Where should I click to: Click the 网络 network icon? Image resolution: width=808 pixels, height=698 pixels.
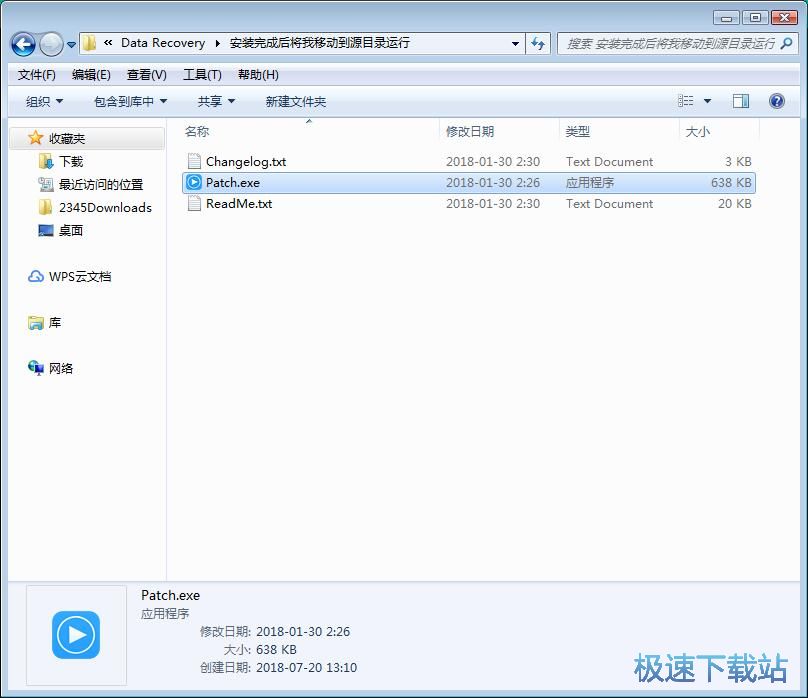point(36,368)
